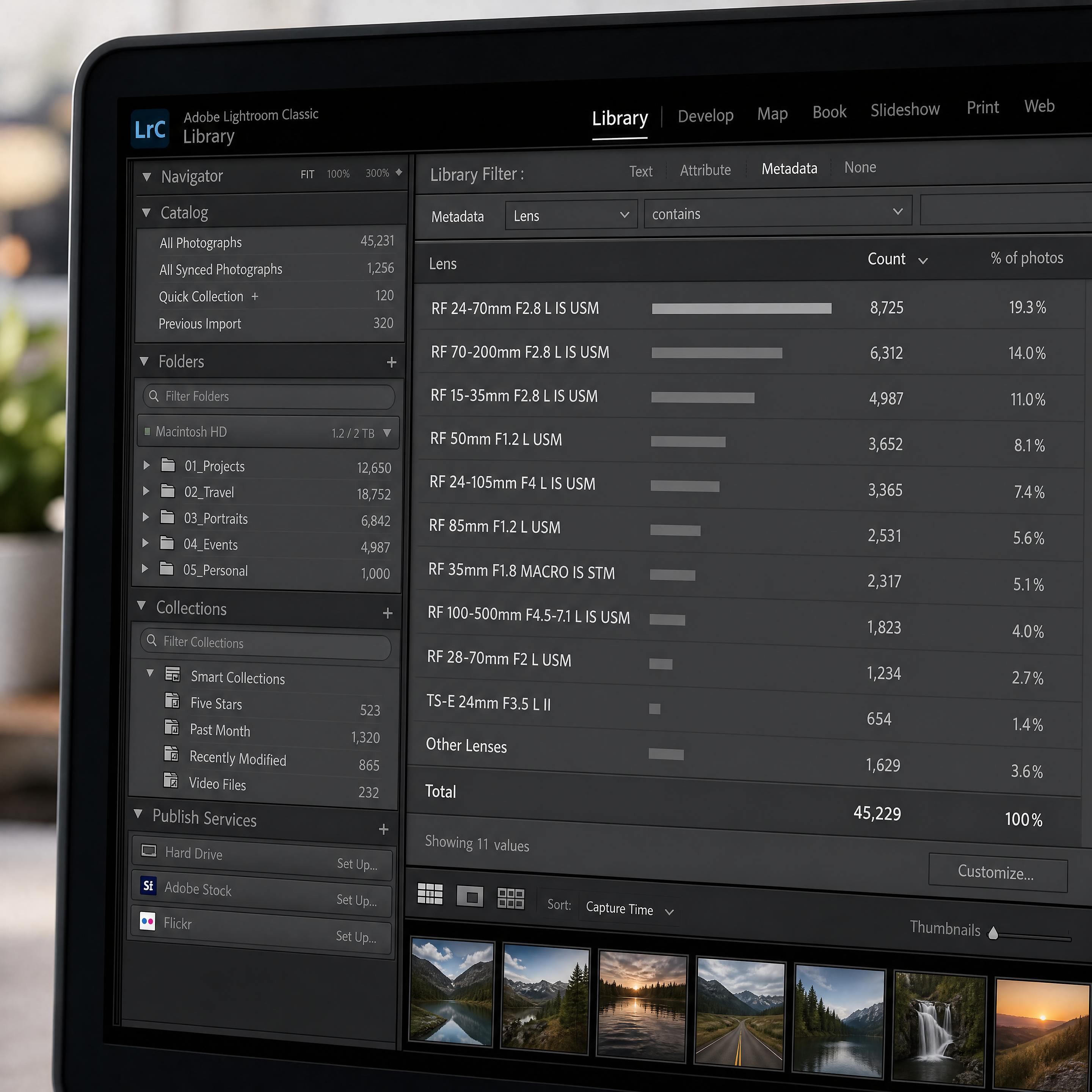Select the RF 50mm F1.2 L USM row
Viewport: 1092px width, 1092px height.
[x=750, y=441]
